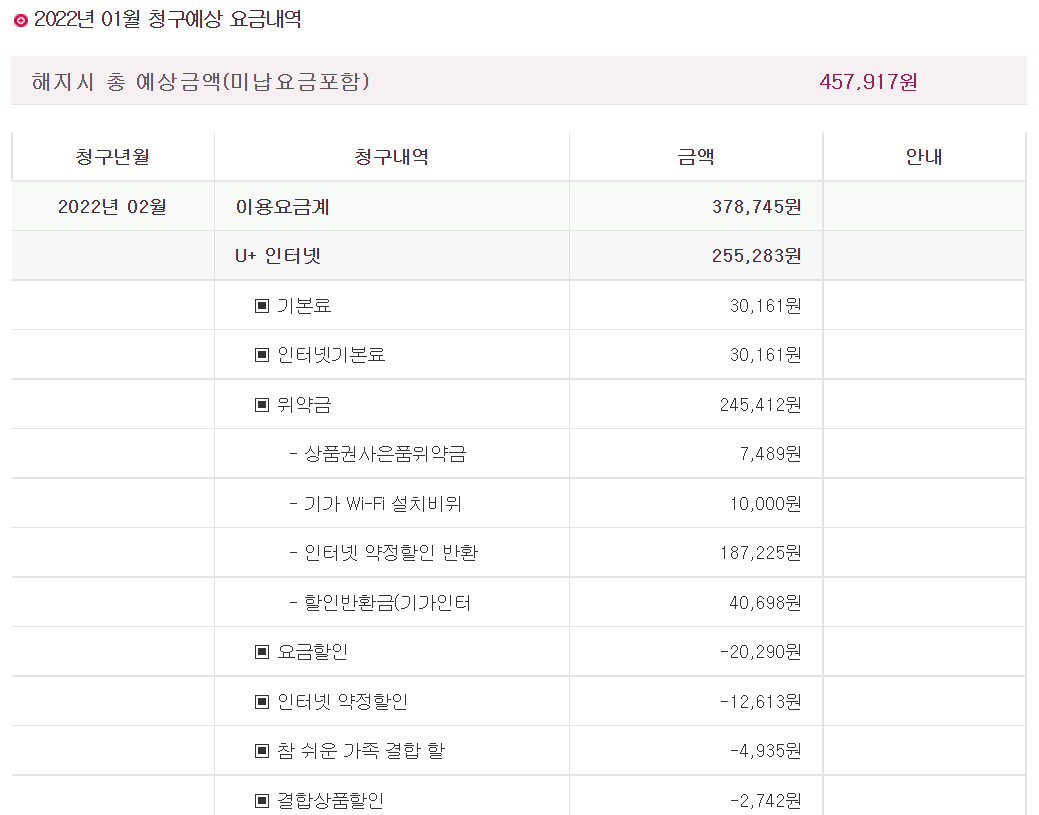Select the 청구년월 column header
The width and height of the screenshot is (1039, 815).
pos(112,157)
